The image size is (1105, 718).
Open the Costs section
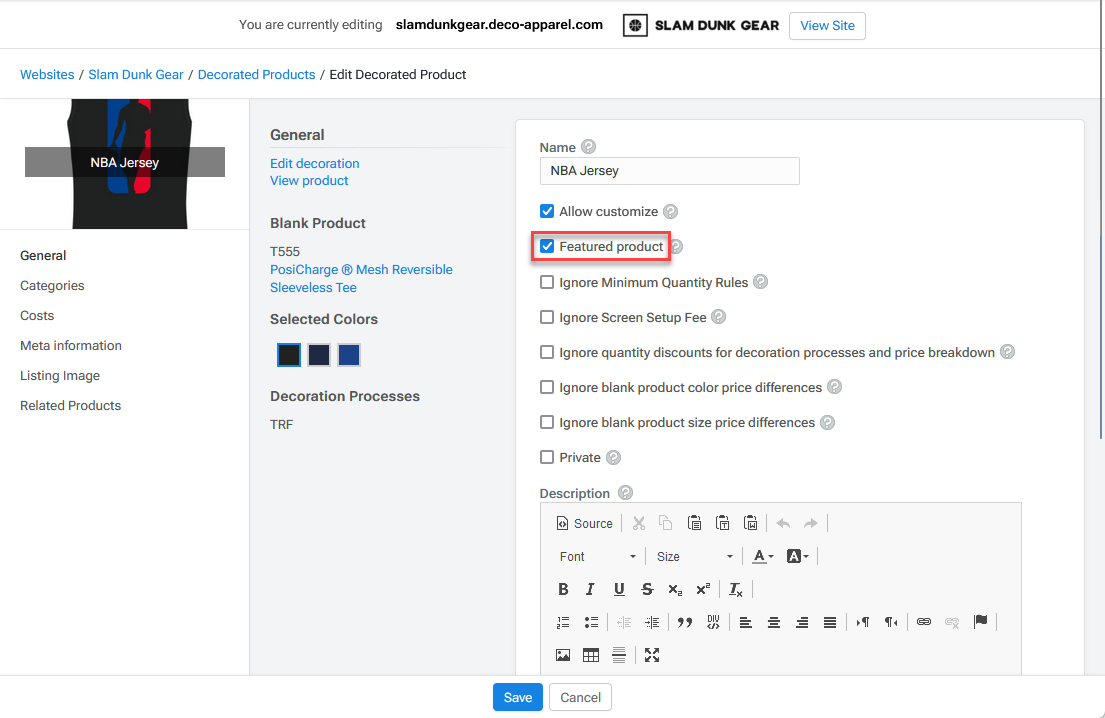coord(37,316)
